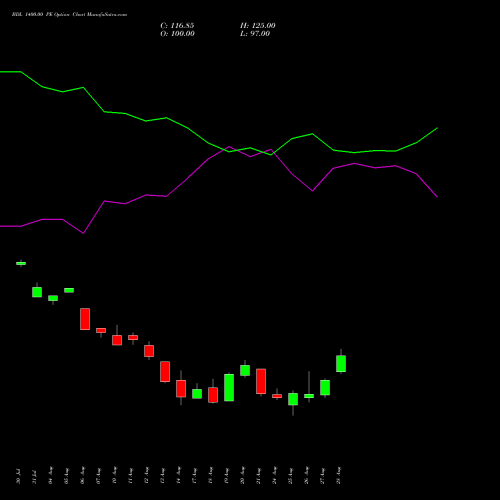Select the 06 Aug date label

(x=82, y=475)
